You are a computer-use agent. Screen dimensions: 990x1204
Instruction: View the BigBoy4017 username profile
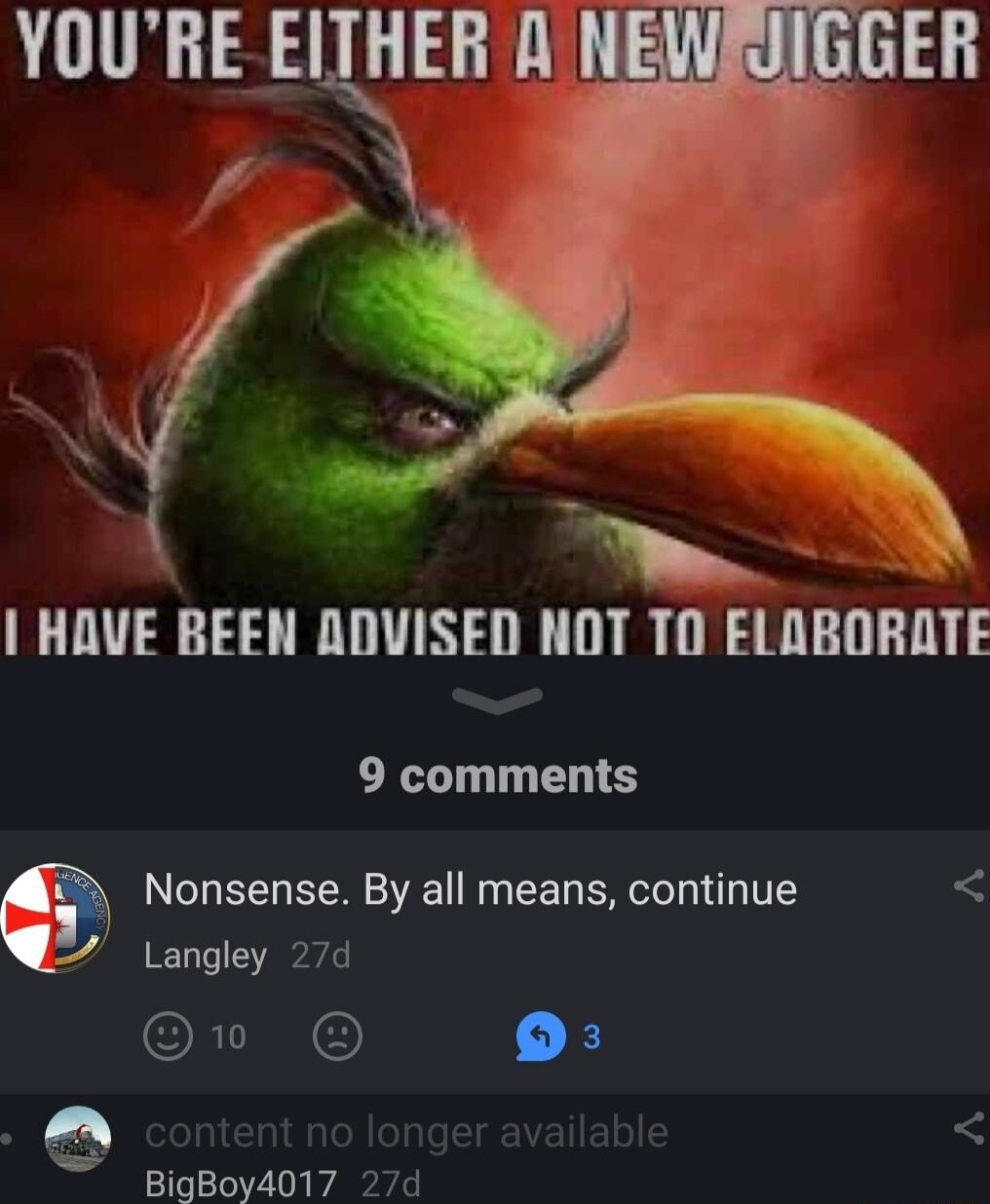coord(241,1184)
